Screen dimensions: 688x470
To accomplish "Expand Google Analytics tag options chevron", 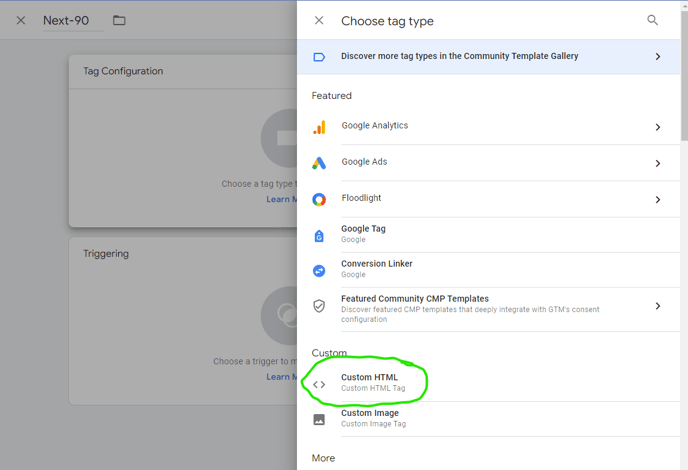I will pyautogui.click(x=657, y=127).
